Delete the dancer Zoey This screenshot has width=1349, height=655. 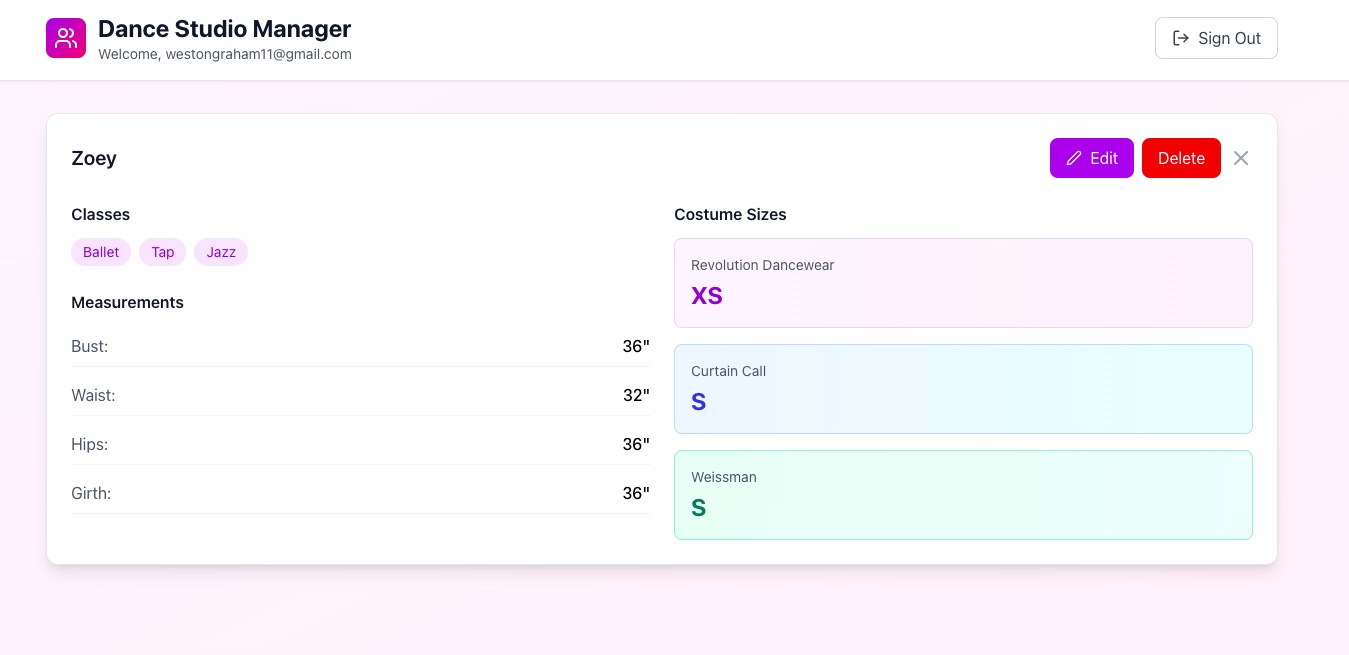pos(1181,158)
